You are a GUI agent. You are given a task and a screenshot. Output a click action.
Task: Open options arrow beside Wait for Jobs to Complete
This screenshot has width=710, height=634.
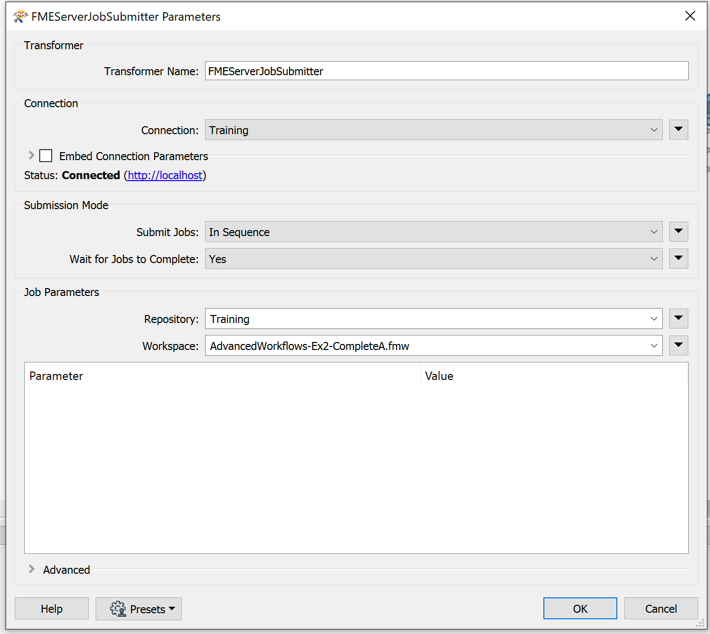678,258
